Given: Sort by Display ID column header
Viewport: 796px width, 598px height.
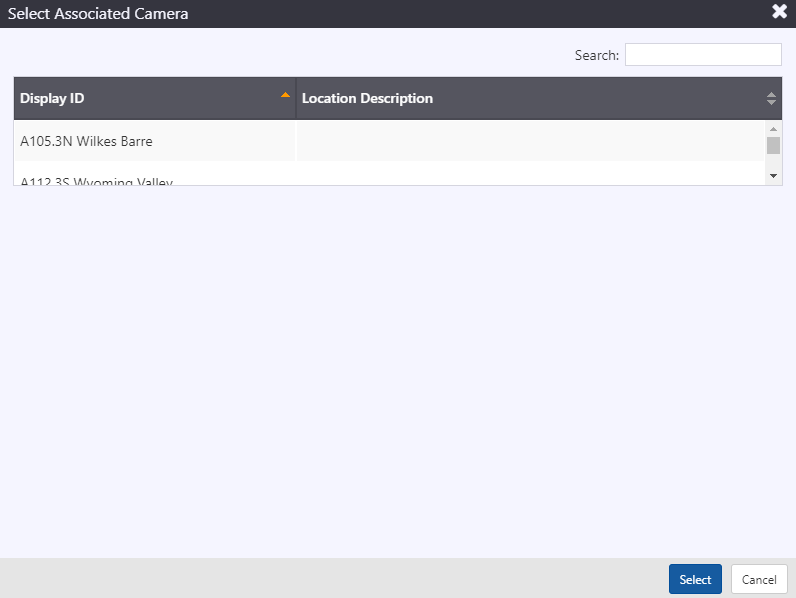Looking at the screenshot, I should [155, 98].
